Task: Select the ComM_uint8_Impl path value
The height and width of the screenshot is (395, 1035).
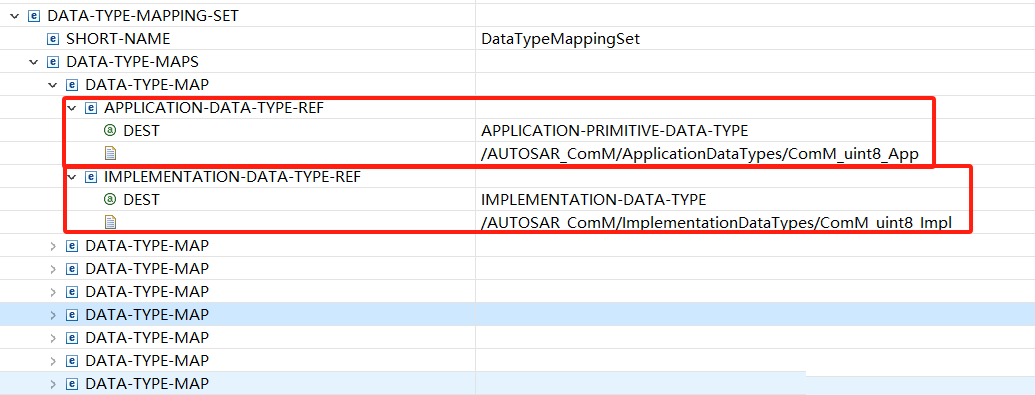Action: click(x=716, y=223)
